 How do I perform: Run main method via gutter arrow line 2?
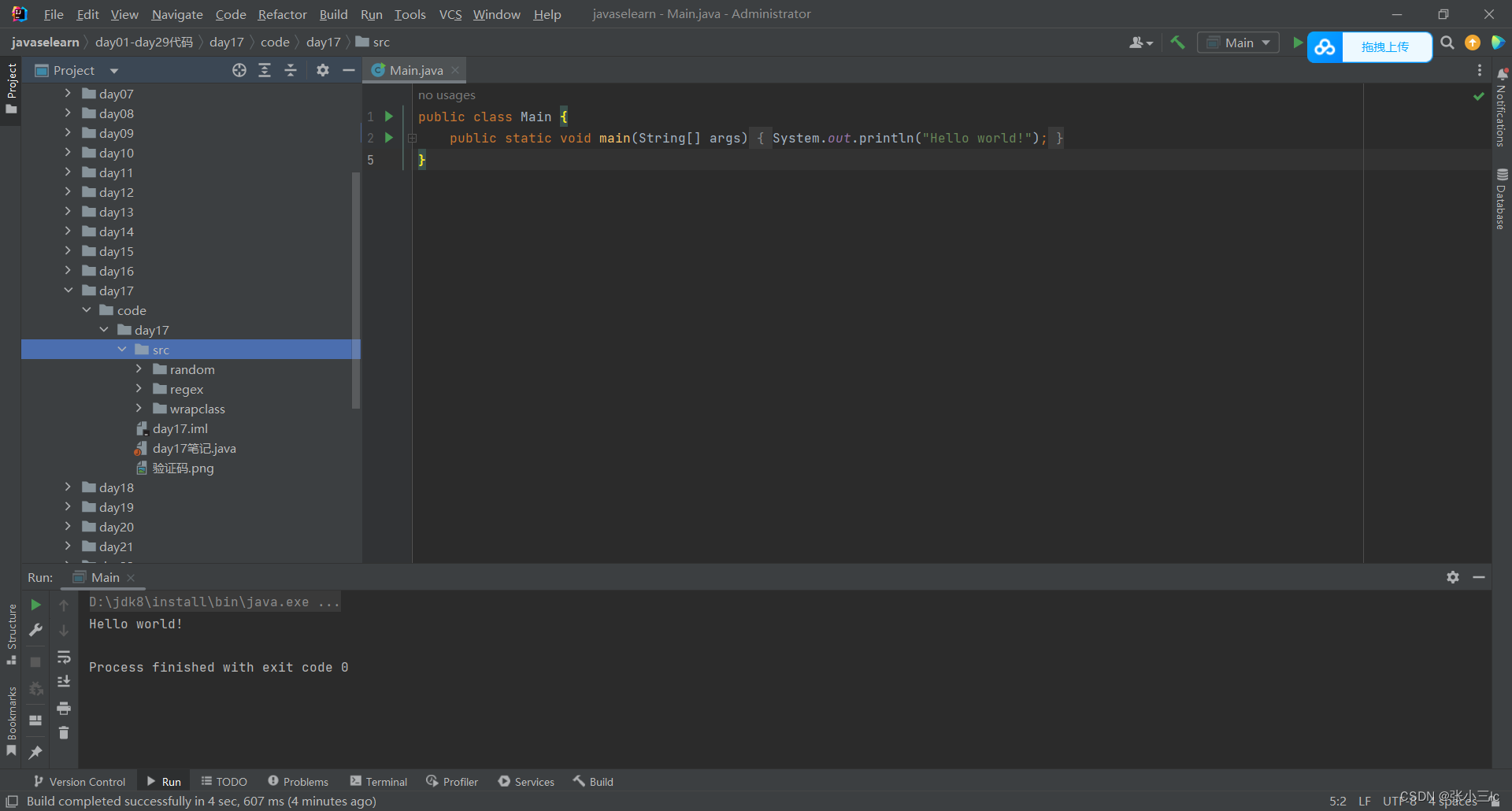(x=389, y=138)
